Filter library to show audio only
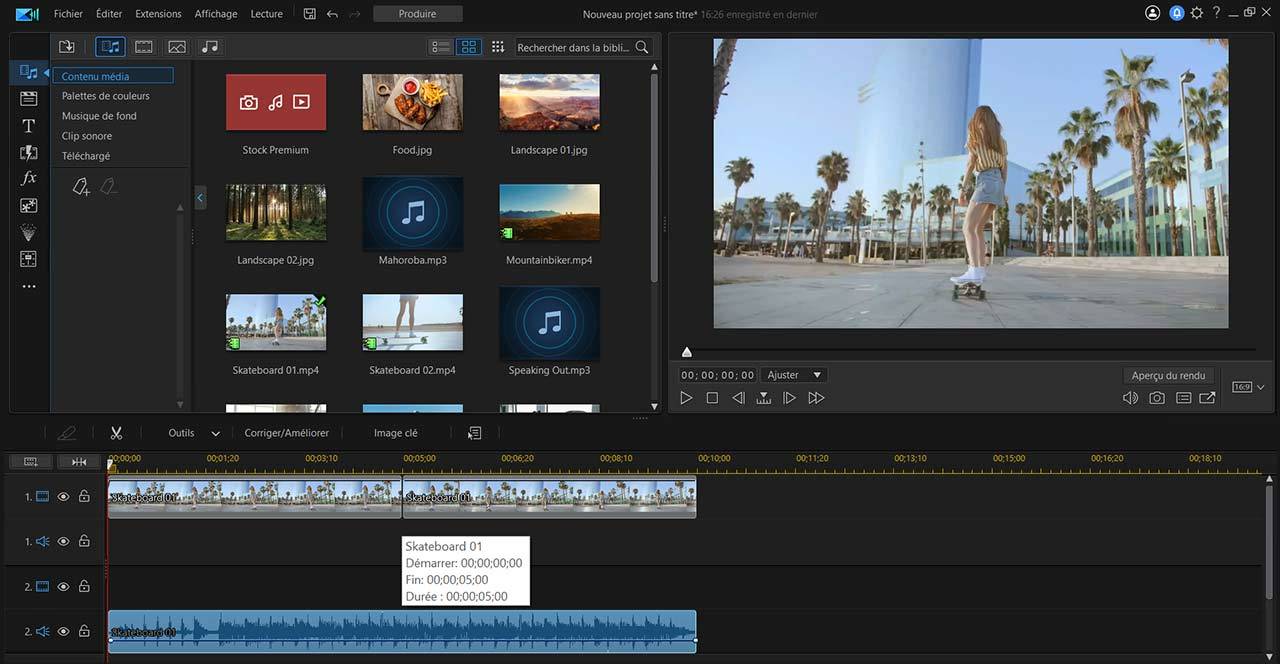The width and height of the screenshot is (1280, 664). [209, 47]
